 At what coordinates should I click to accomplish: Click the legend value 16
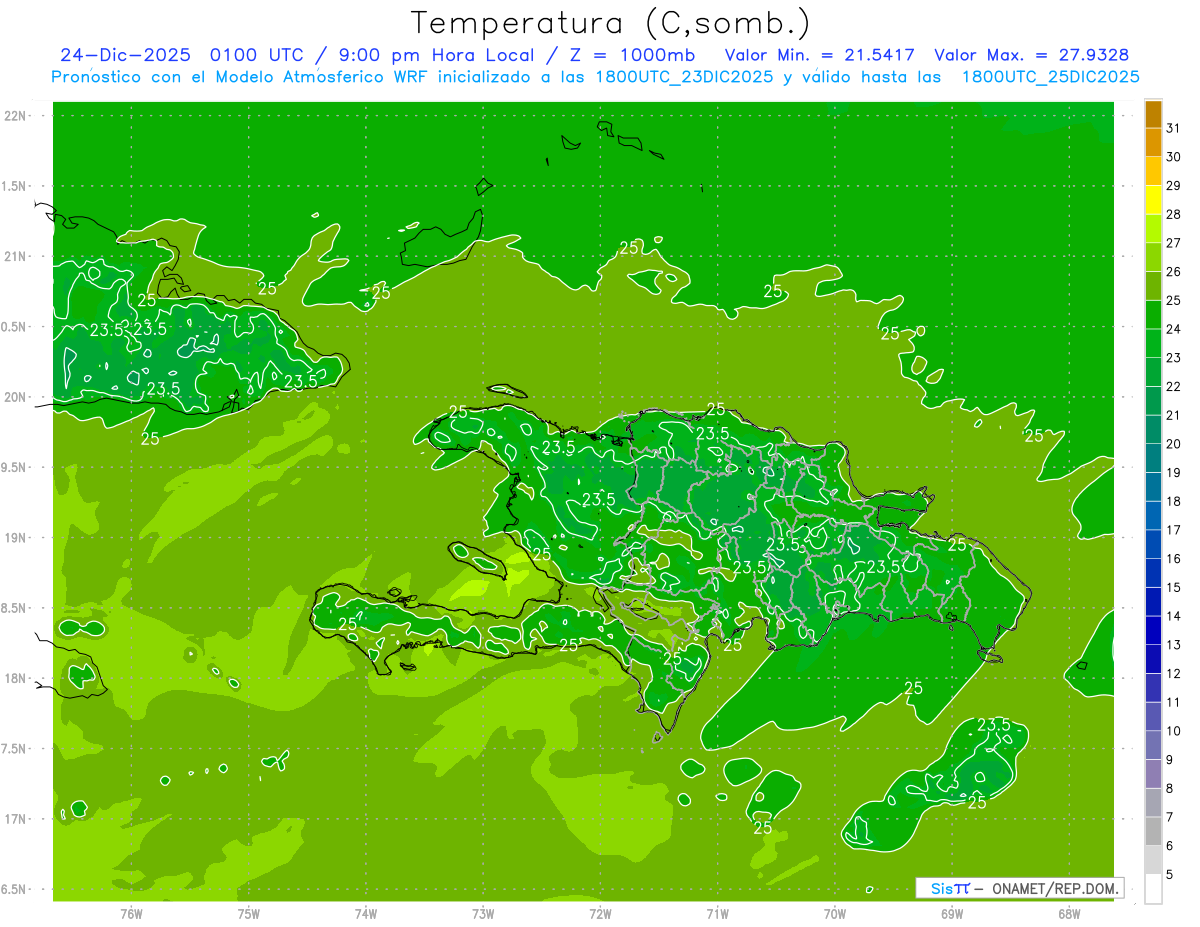pyautogui.click(x=1174, y=559)
